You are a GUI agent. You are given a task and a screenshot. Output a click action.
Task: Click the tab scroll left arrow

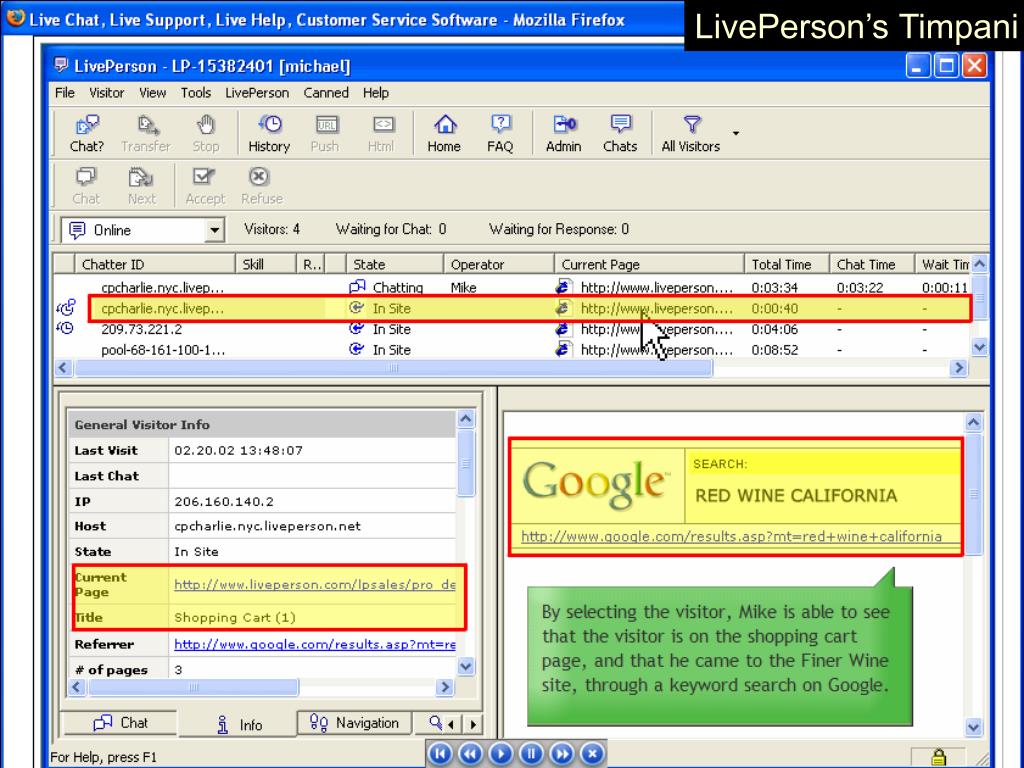451,724
